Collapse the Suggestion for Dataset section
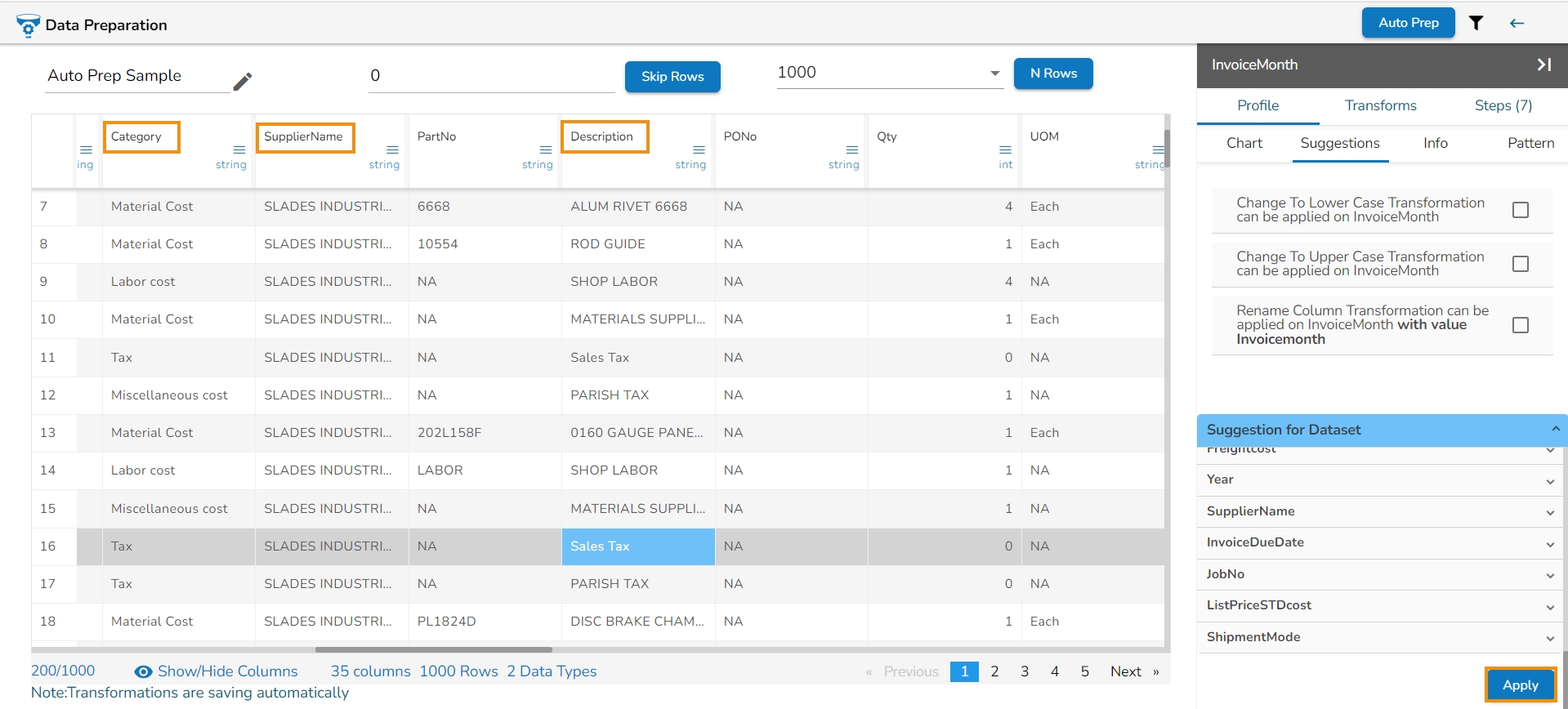The image size is (1568, 709). tap(1555, 429)
